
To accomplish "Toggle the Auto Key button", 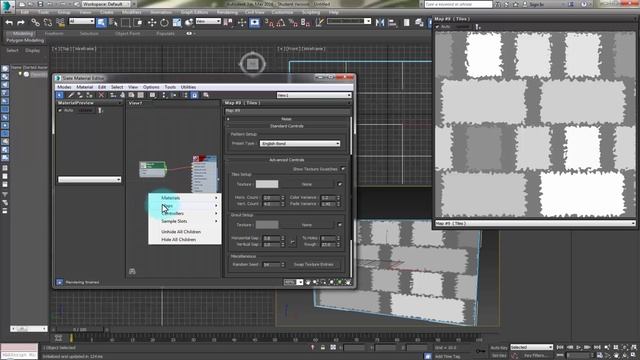I will (x=499, y=348).
